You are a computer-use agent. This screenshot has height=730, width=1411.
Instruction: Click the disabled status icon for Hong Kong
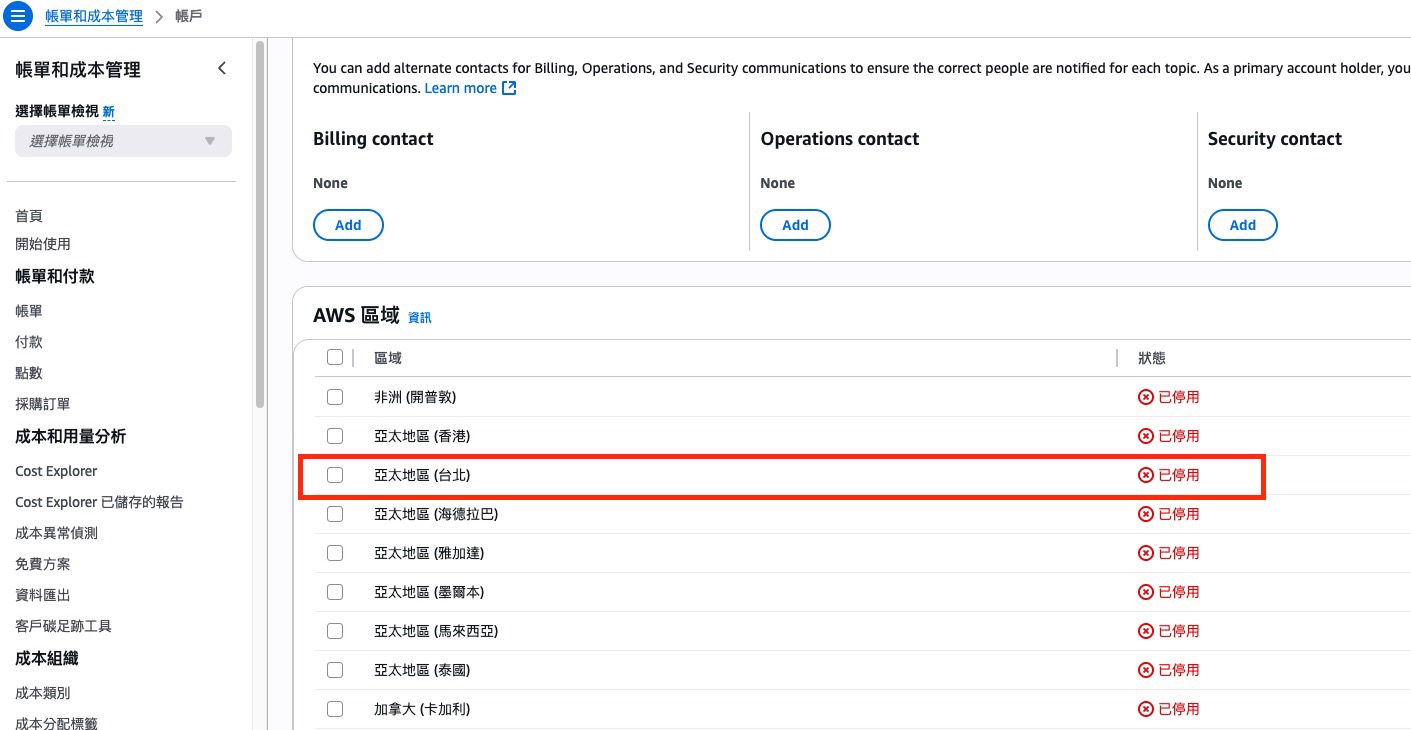coord(1146,436)
